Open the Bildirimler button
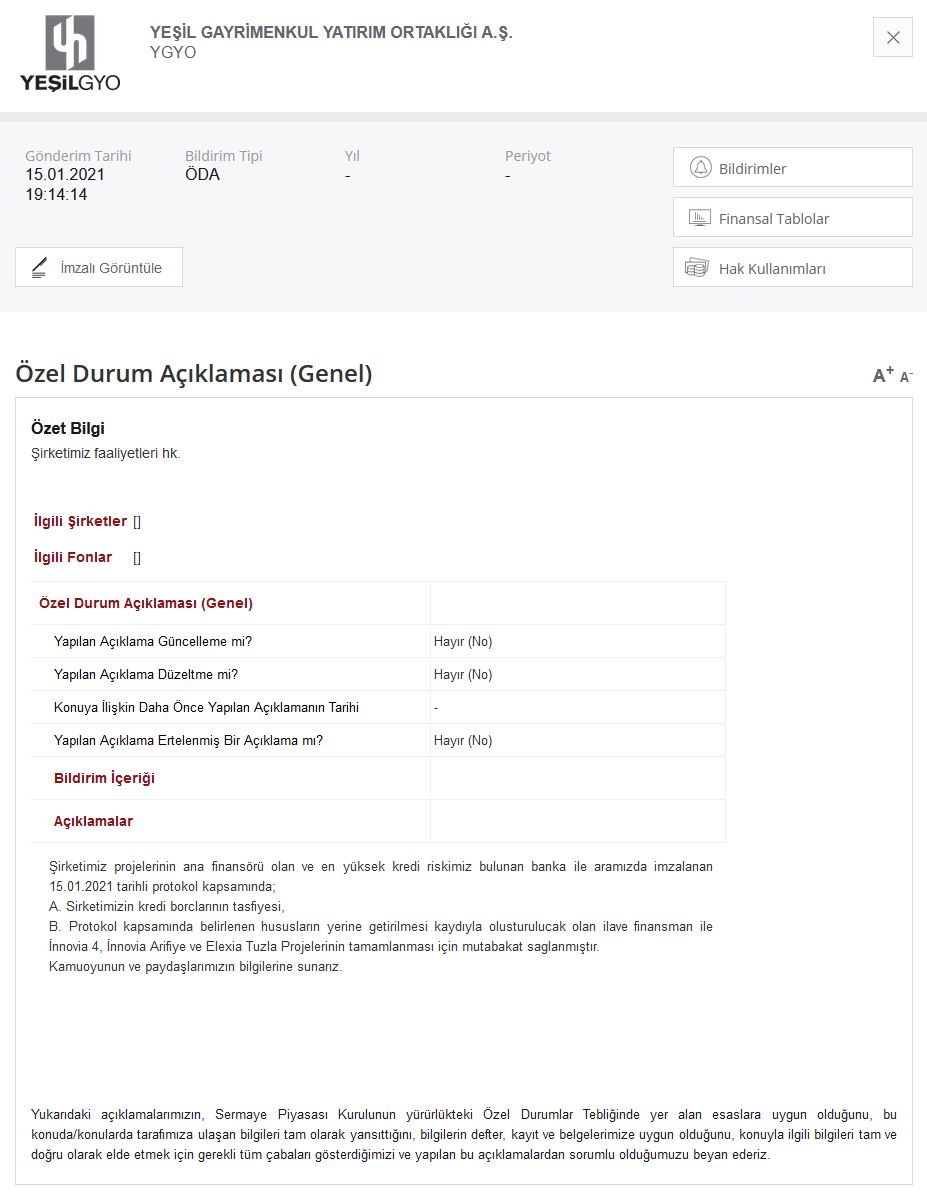Image resolution: width=927 pixels, height=1192 pixels. 792,167
